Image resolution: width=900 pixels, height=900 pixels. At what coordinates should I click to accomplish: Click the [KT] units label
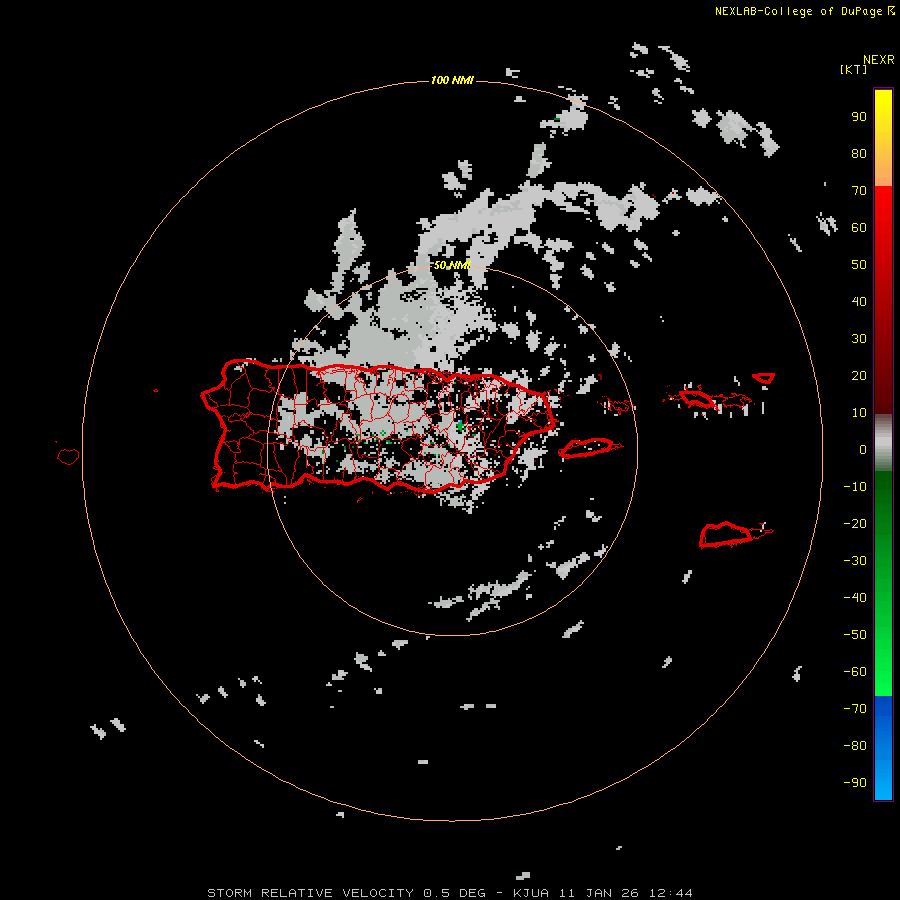click(853, 69)
